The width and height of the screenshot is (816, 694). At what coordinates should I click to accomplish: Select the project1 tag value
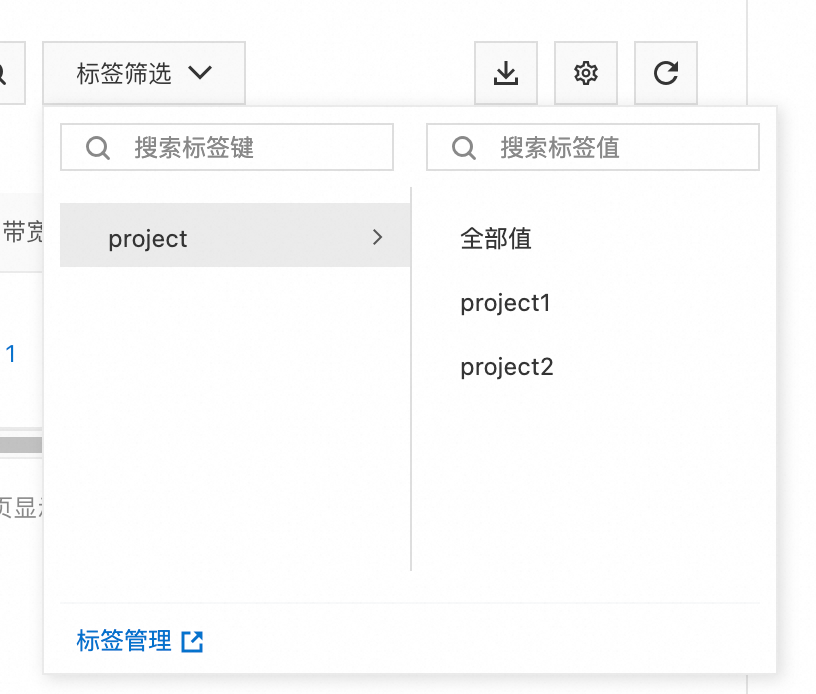click(x=505, y=303)
